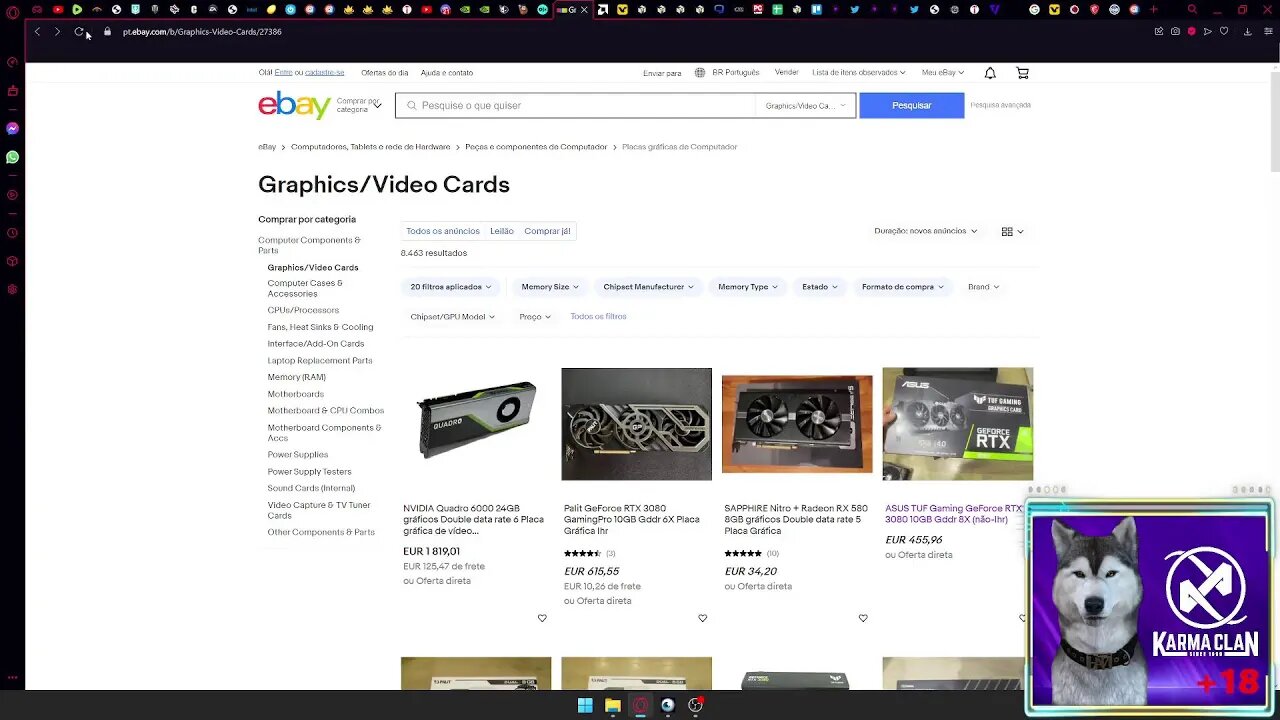Open eBay notifications bell

(990, 73)
